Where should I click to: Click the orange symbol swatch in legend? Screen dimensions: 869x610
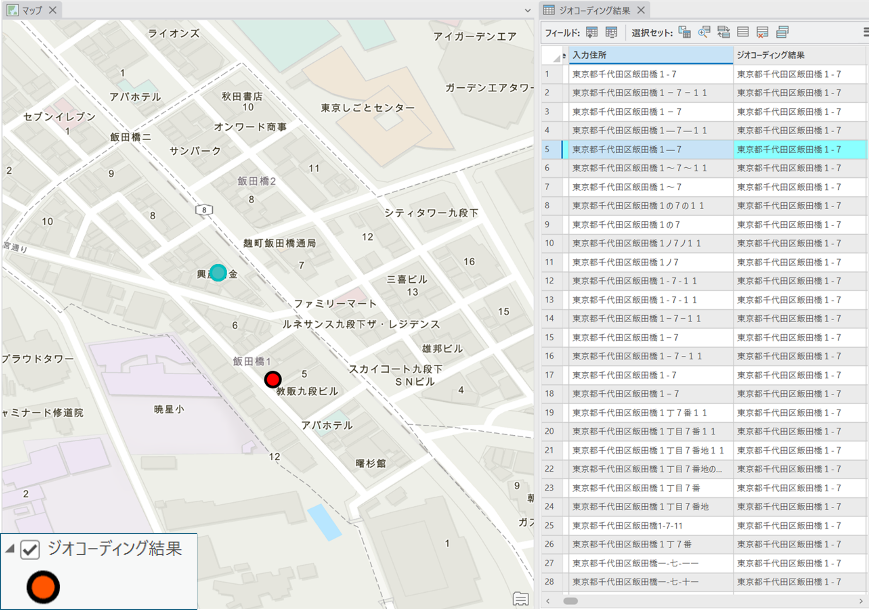point(43,587)
